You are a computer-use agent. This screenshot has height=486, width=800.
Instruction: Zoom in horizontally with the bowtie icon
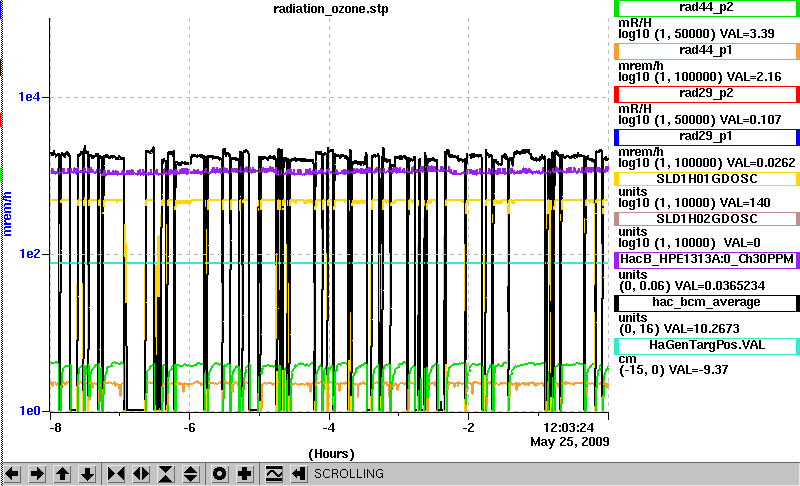point(116,474)
